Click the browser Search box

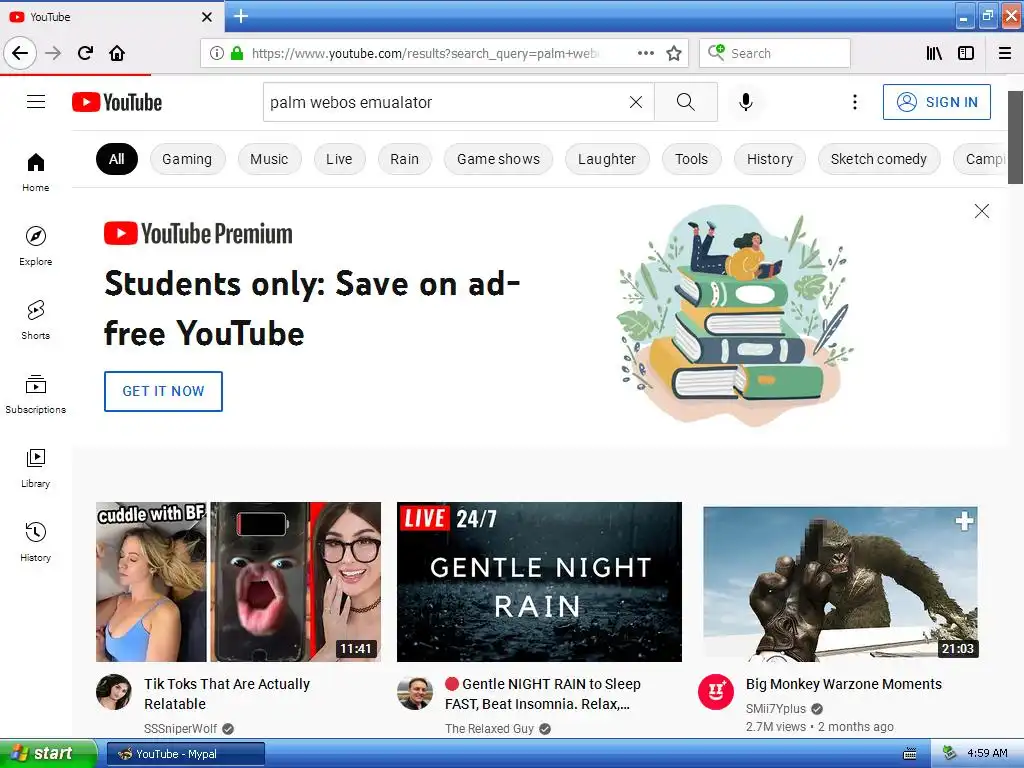[775, 53]
